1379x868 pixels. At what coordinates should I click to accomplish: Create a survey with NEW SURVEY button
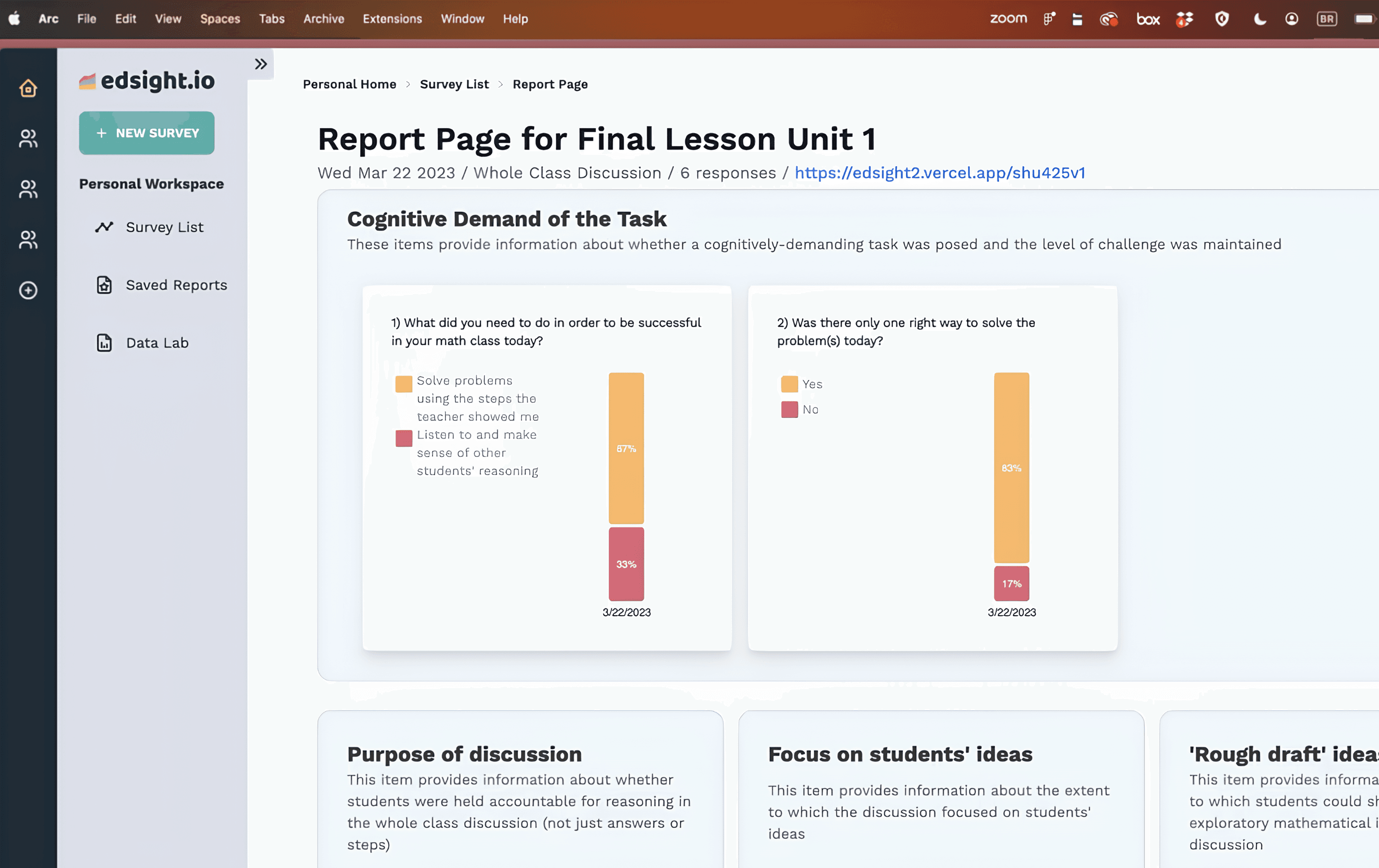147,133
